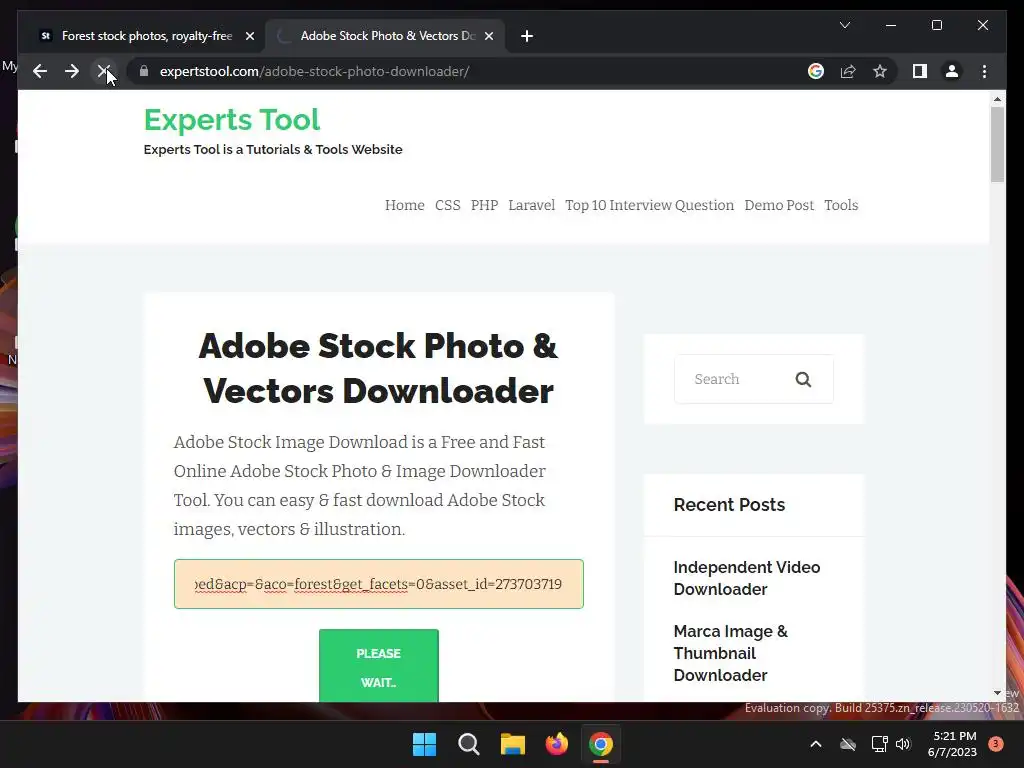Go forward with the browser forward arrow
This screenshot has height=768, width=1024.
[x=72, y=71]
